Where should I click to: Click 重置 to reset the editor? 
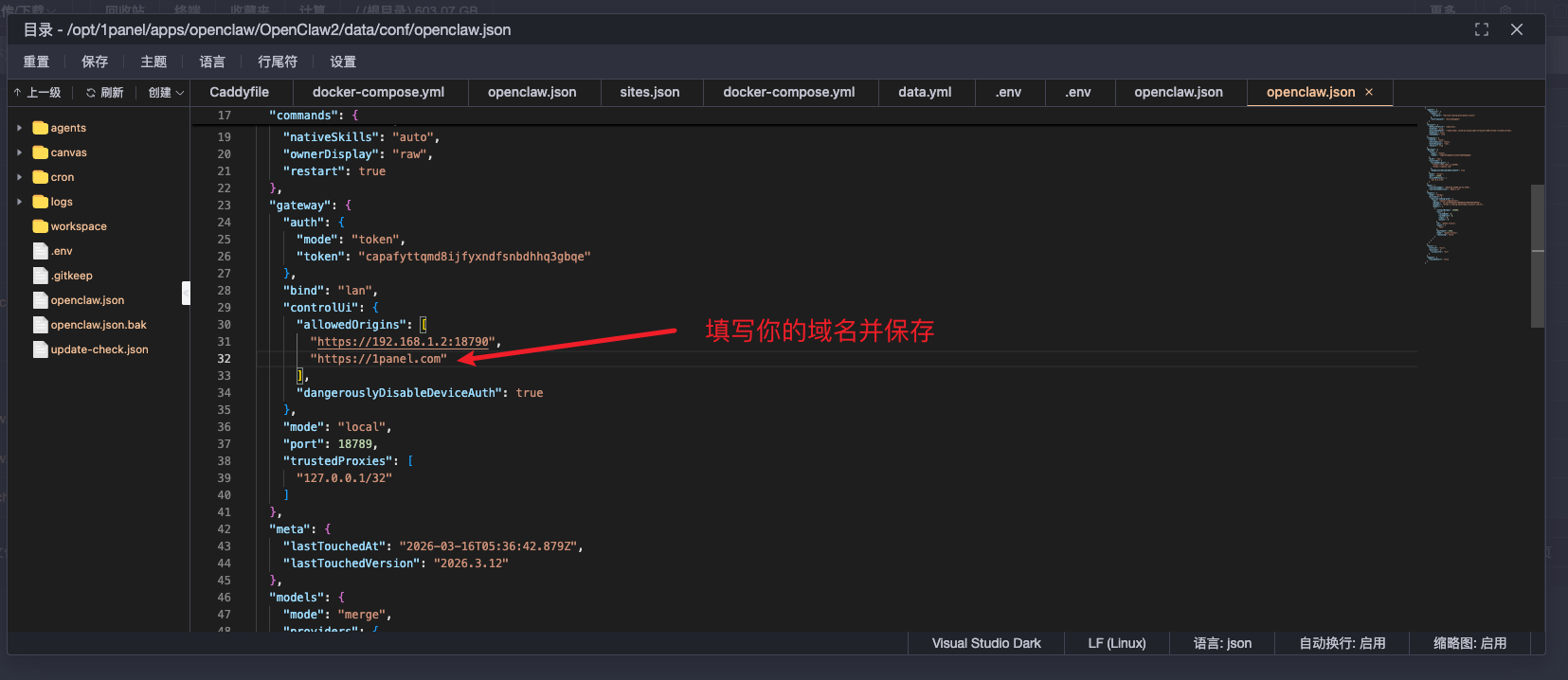tap(36, 62)
